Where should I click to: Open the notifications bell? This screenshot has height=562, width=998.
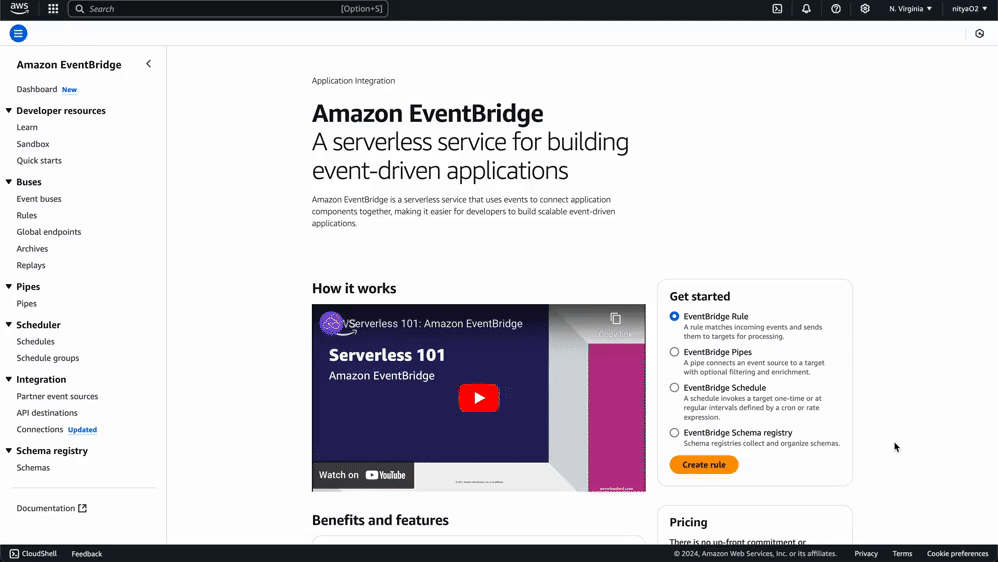[x=806, y=9]
